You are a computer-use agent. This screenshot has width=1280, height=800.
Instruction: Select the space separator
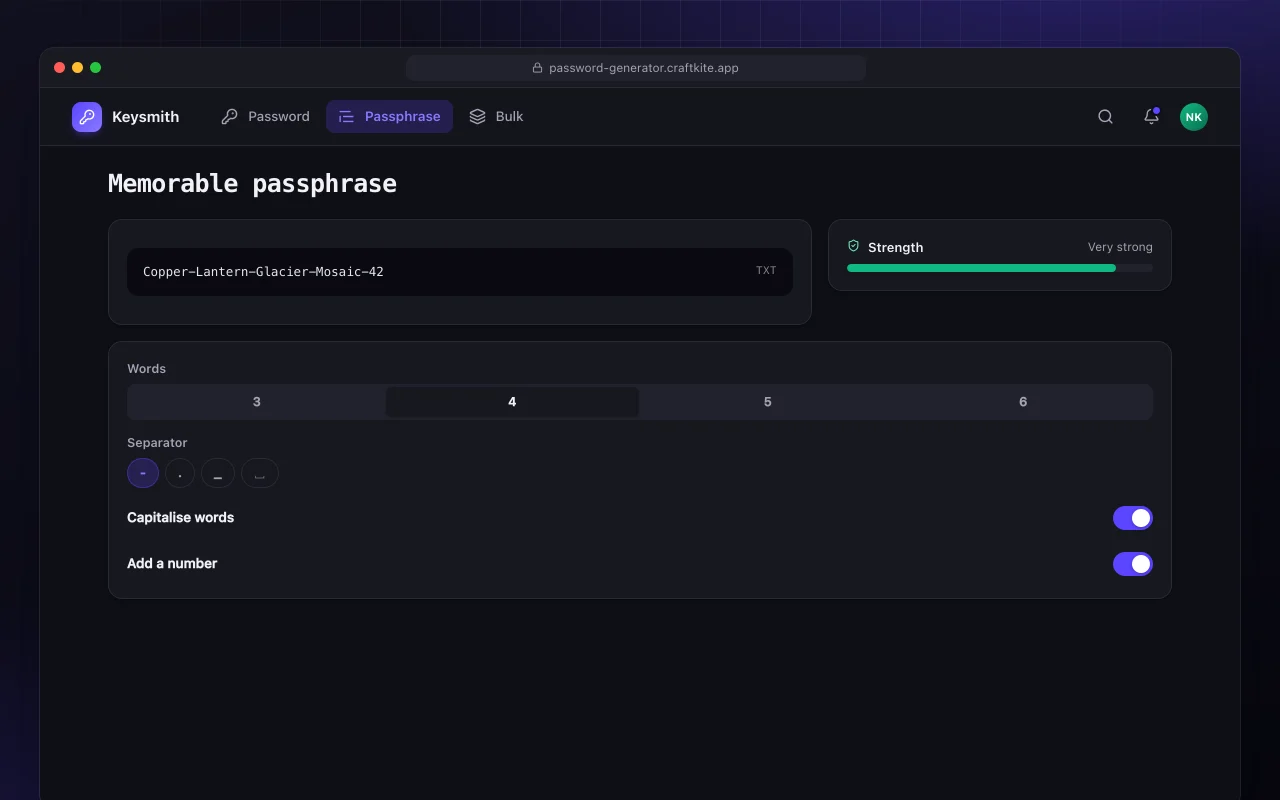pos(260,473)
